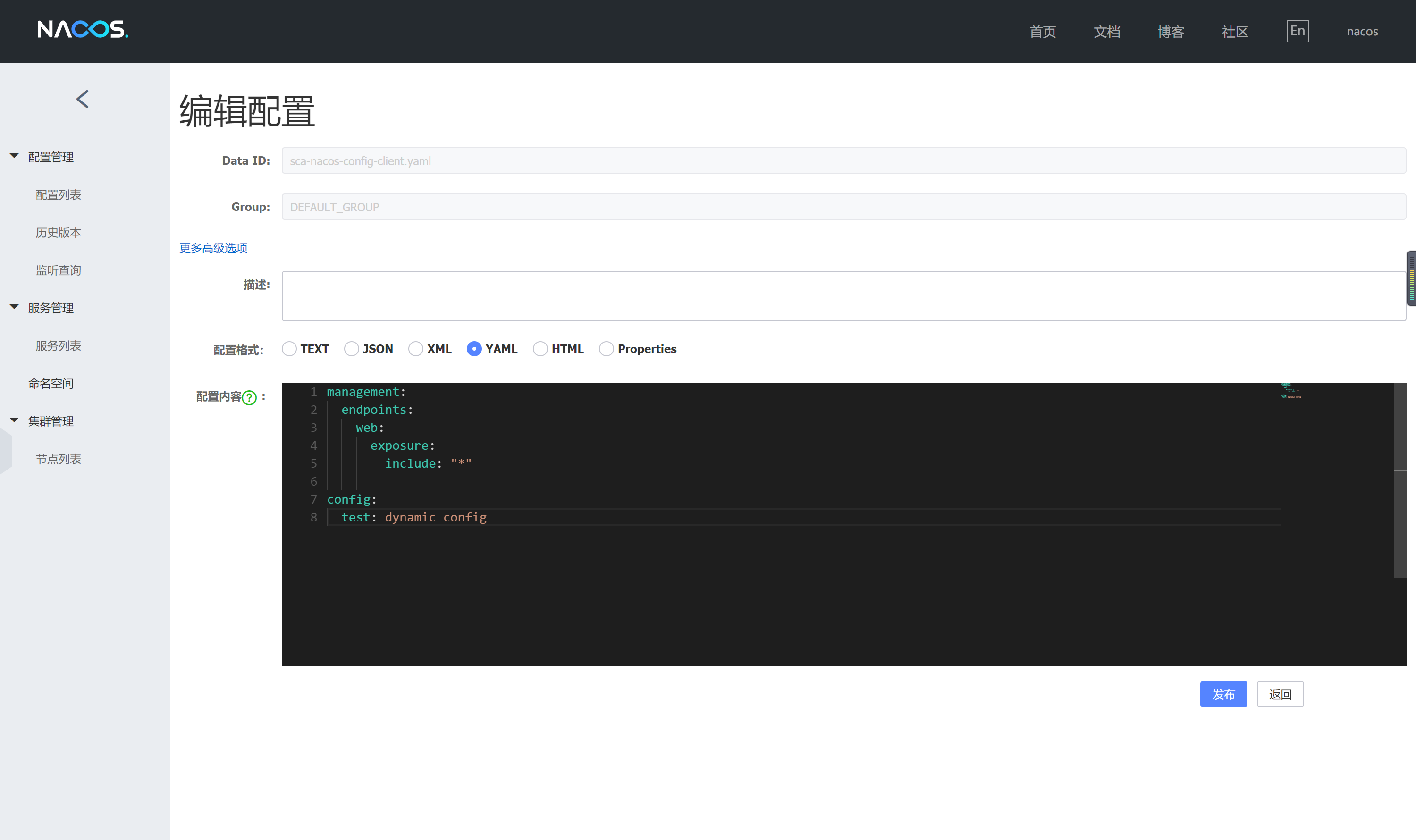1416x840 pixels.
Task: Select the JSON format radio button
Action: click(x=351, y=349)
